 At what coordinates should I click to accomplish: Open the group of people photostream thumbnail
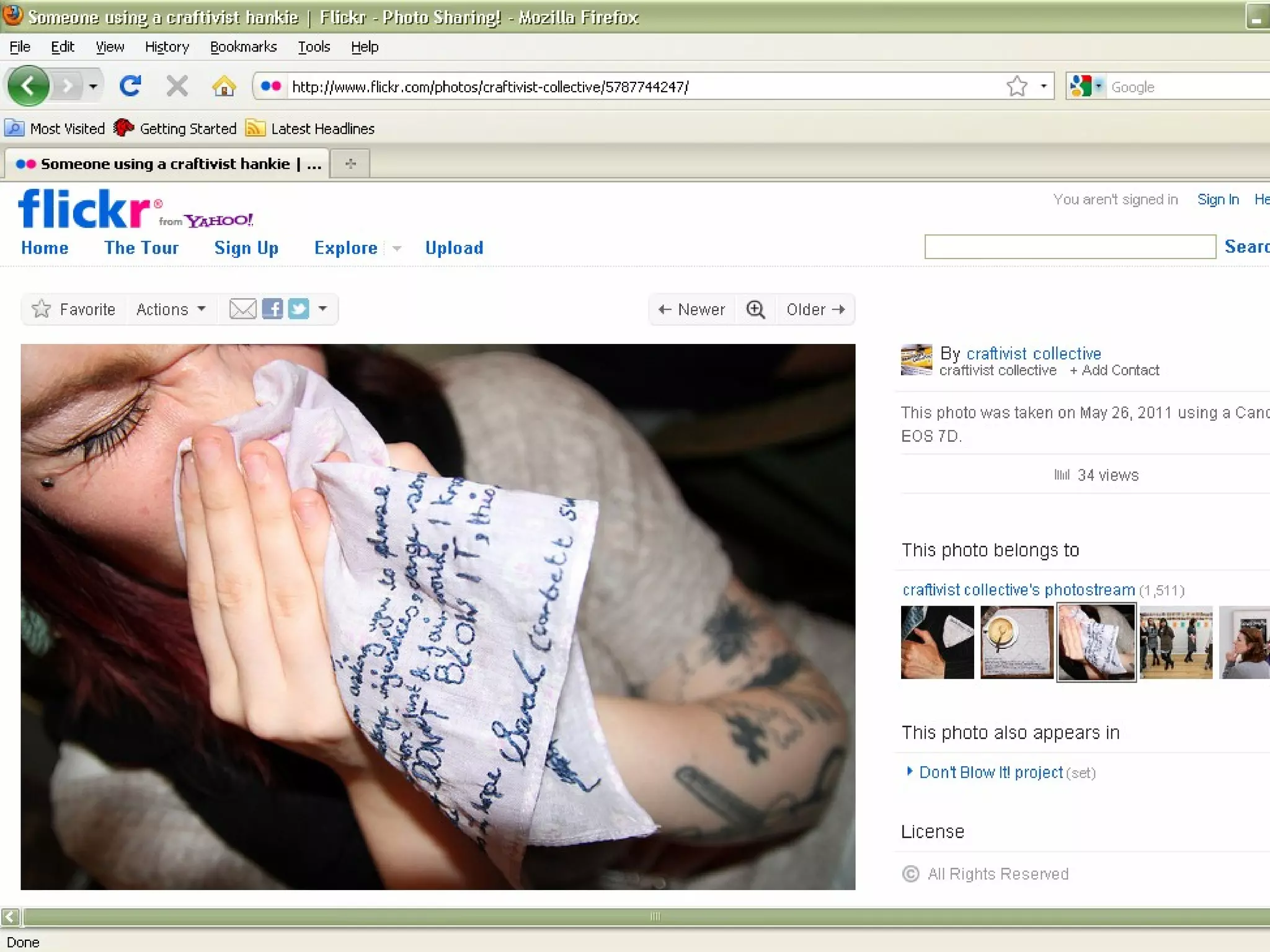tap(1176, 642)
